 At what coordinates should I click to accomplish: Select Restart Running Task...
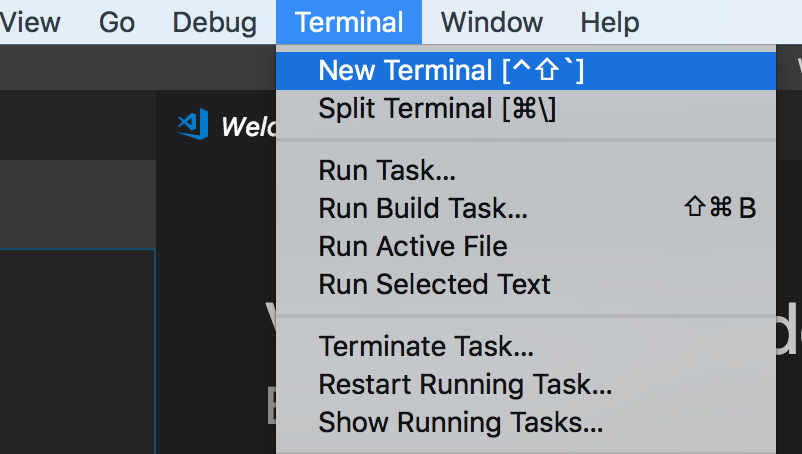click(465, 384)
